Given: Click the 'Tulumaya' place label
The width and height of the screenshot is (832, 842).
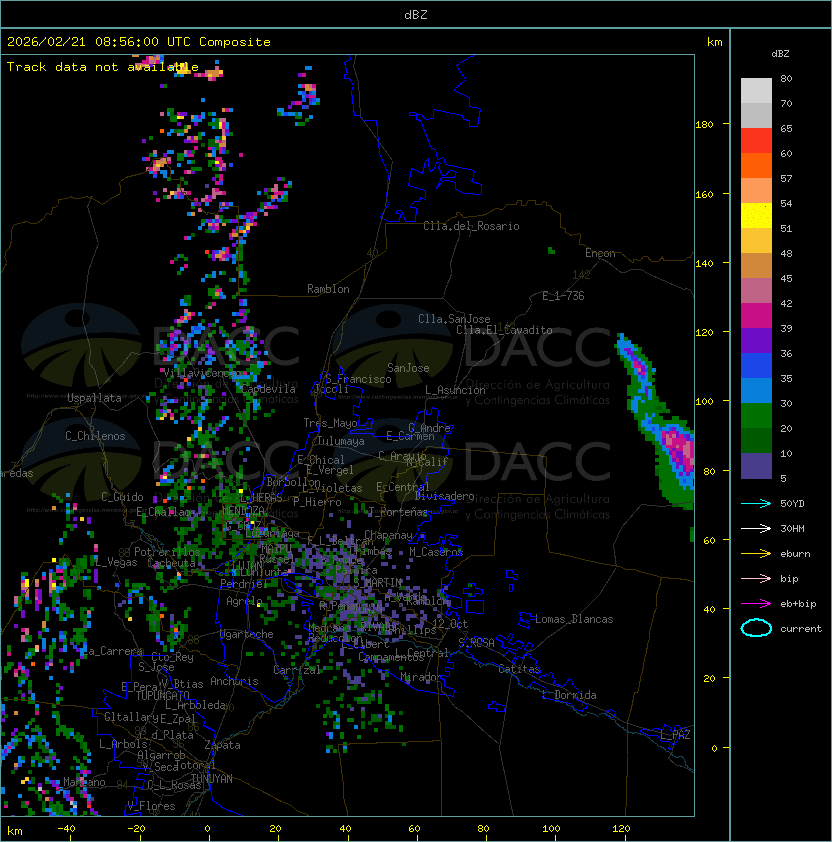Looking at the screenshot, I should tap(341, 441).
